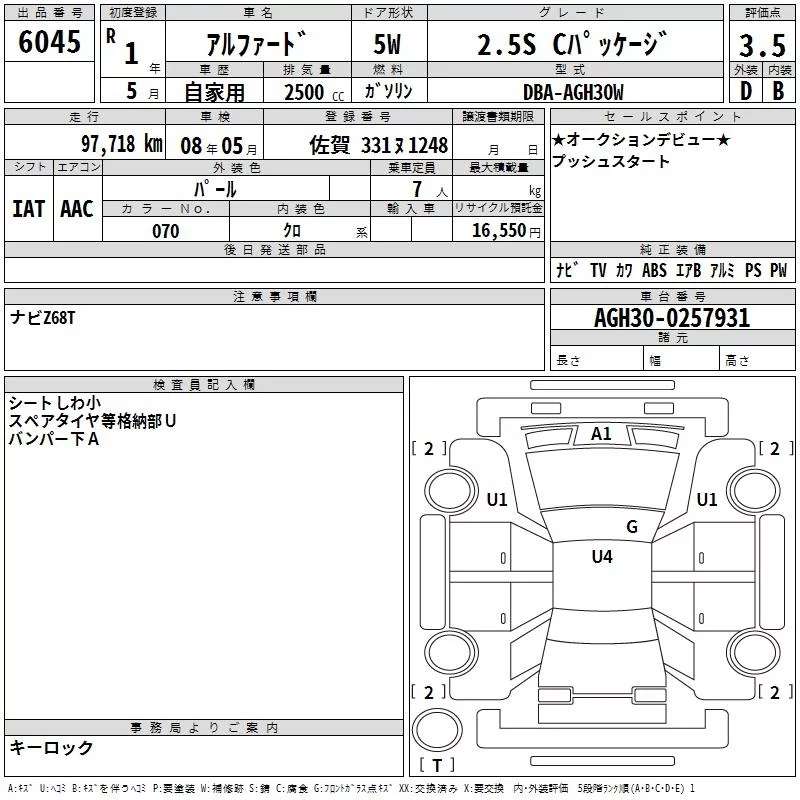This screenshot has width=800, height=800.
Task: Select inspector note シートしわ小
Action: coord(55,403)
